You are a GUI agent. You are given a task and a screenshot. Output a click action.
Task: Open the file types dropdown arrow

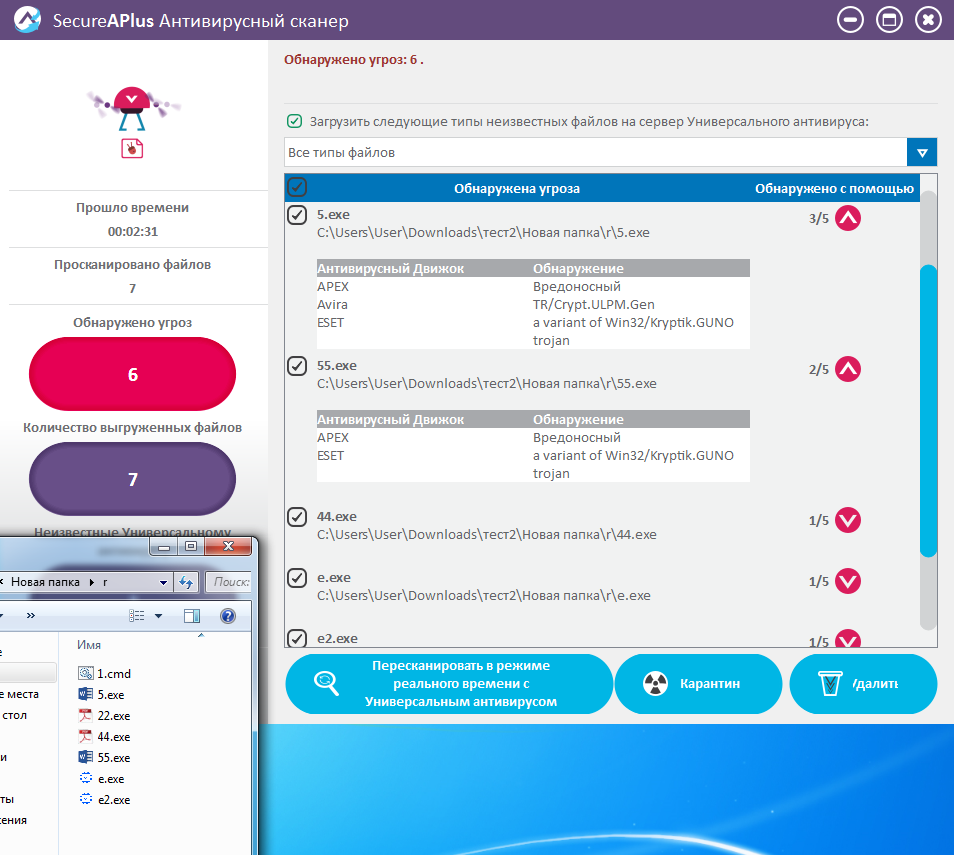tap(922, 152)
